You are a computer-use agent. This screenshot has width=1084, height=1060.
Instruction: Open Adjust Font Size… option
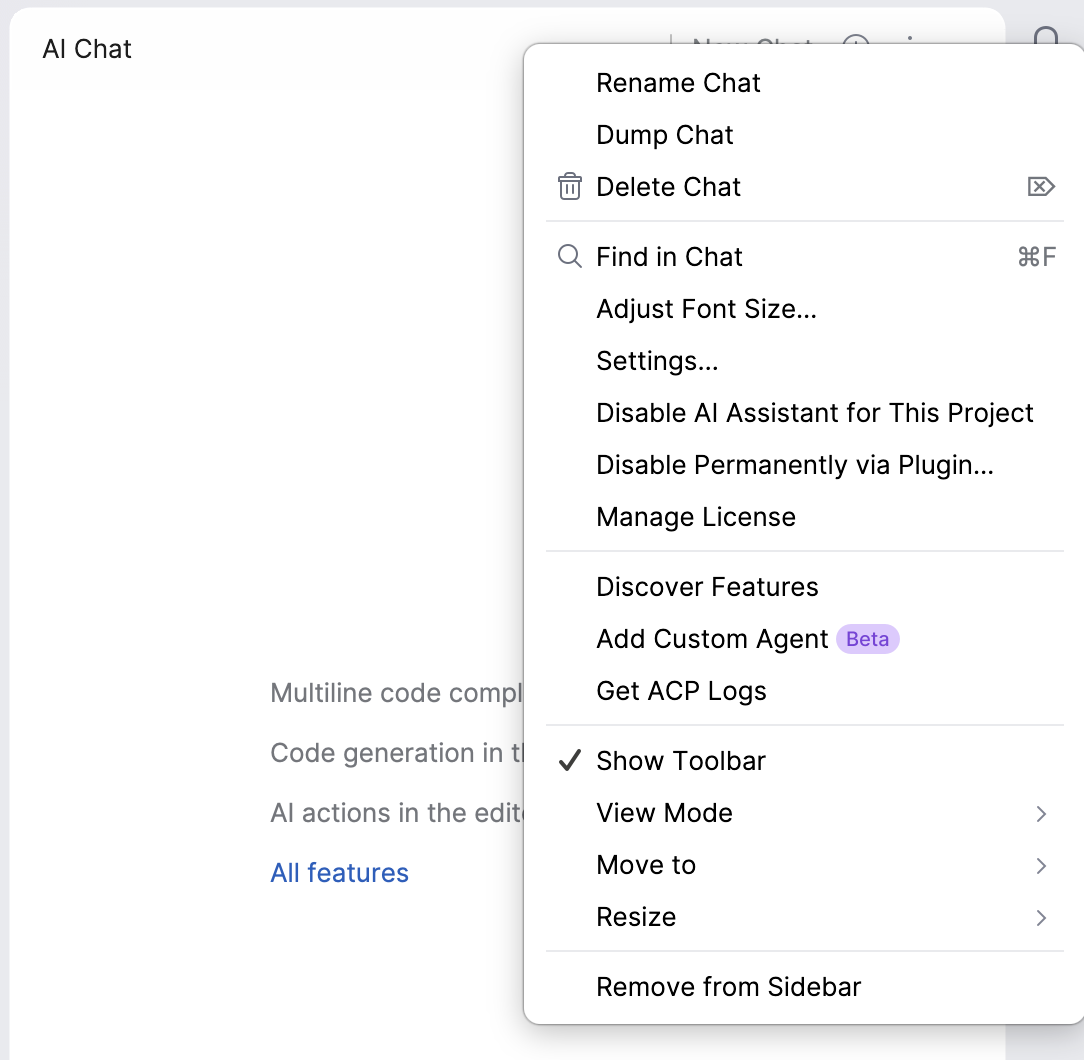point(805,309)
